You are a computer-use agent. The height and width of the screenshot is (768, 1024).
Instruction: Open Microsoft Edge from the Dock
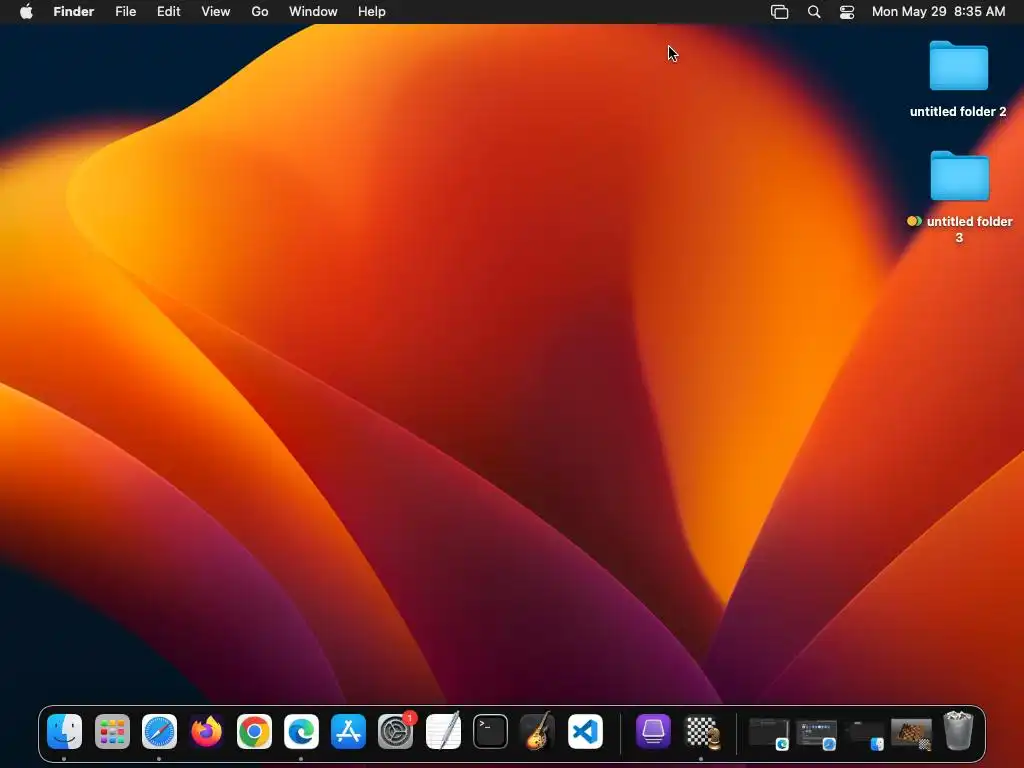point(301,731)
